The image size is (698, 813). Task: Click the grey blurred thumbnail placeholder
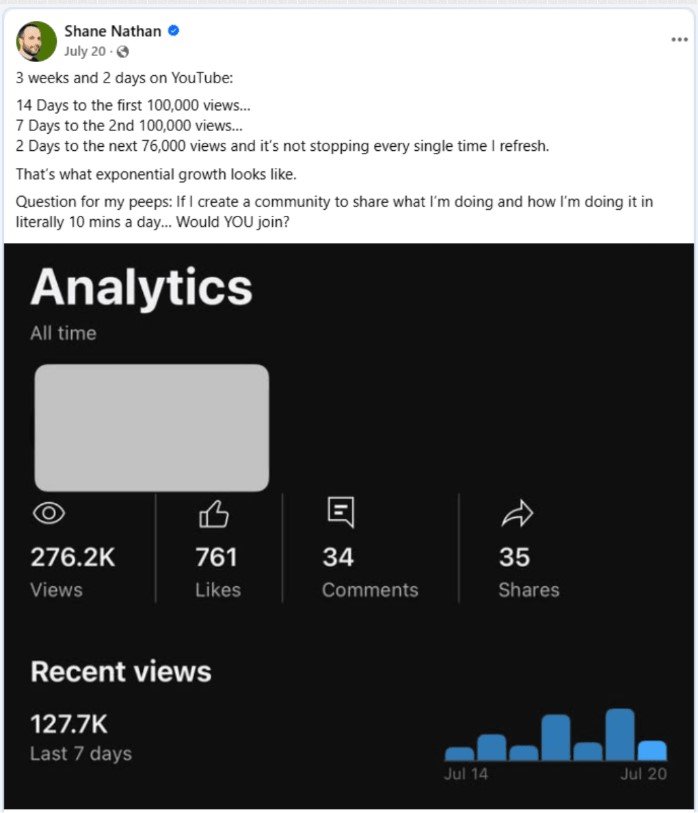coord(150,427)
